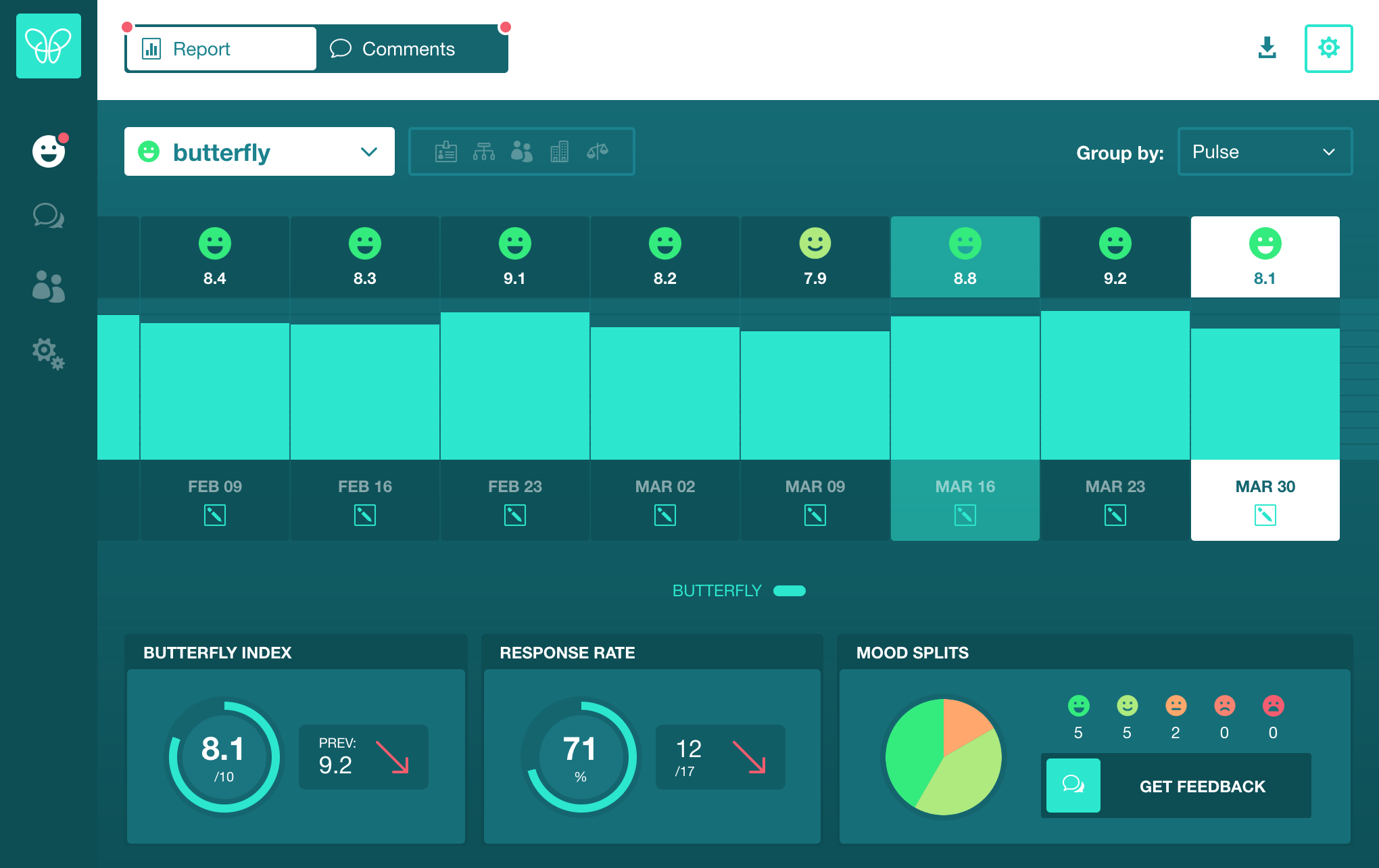Expand the butterfly team dropdown
The image size is (1379, 868).
coord(260,151)
